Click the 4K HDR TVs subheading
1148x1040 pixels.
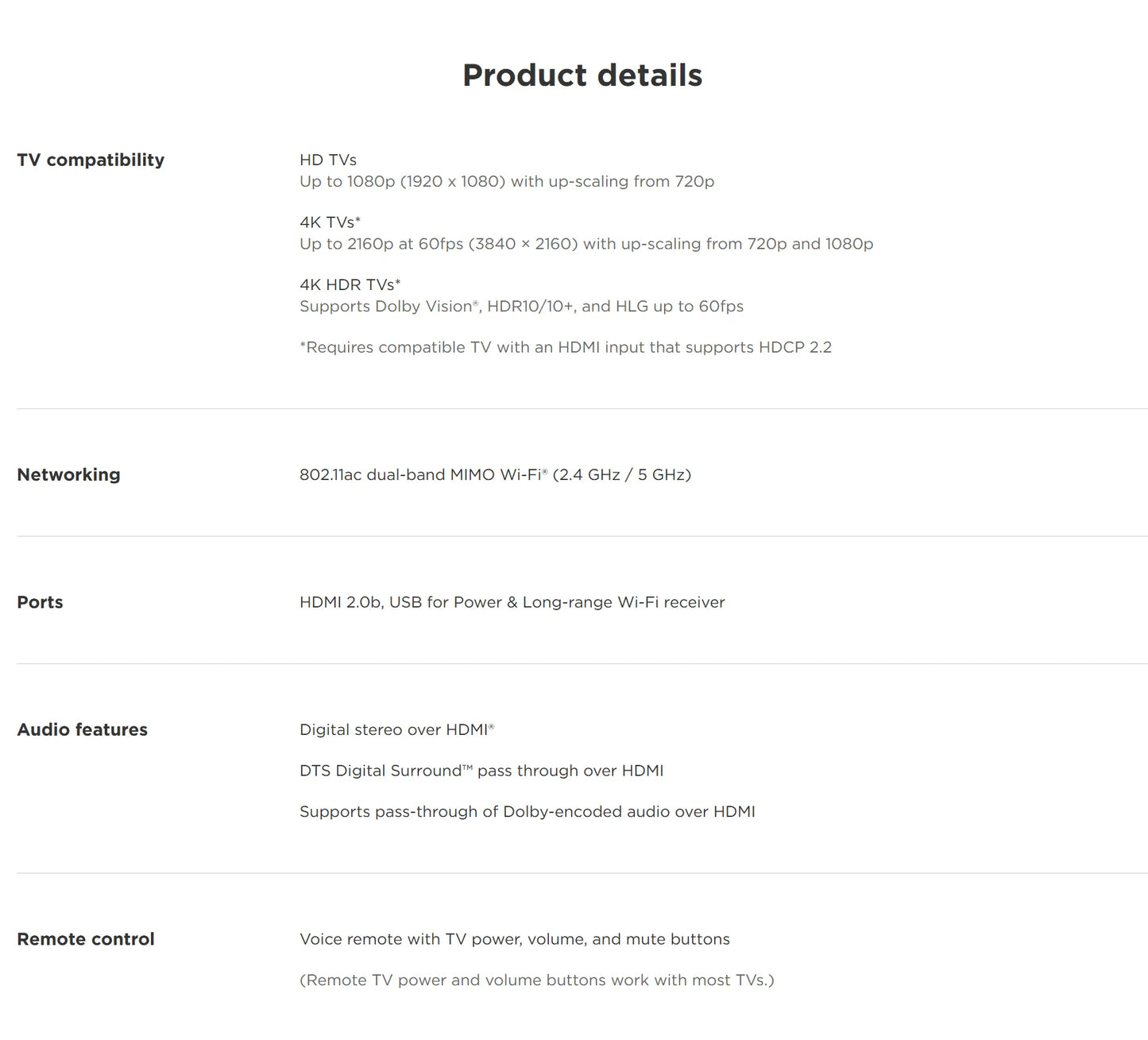(350, 284)
